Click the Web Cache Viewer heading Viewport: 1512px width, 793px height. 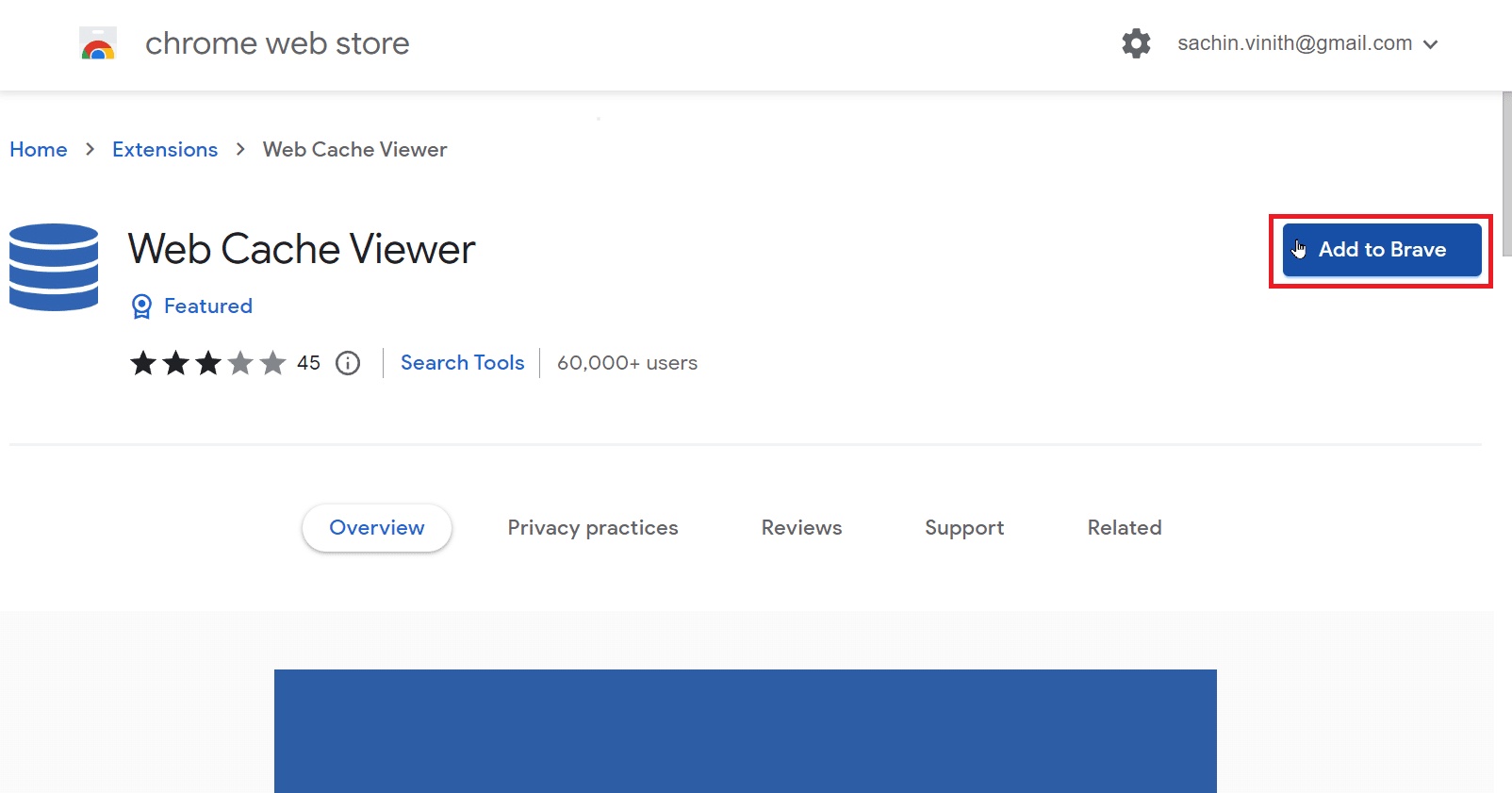[x=302, y=250]
